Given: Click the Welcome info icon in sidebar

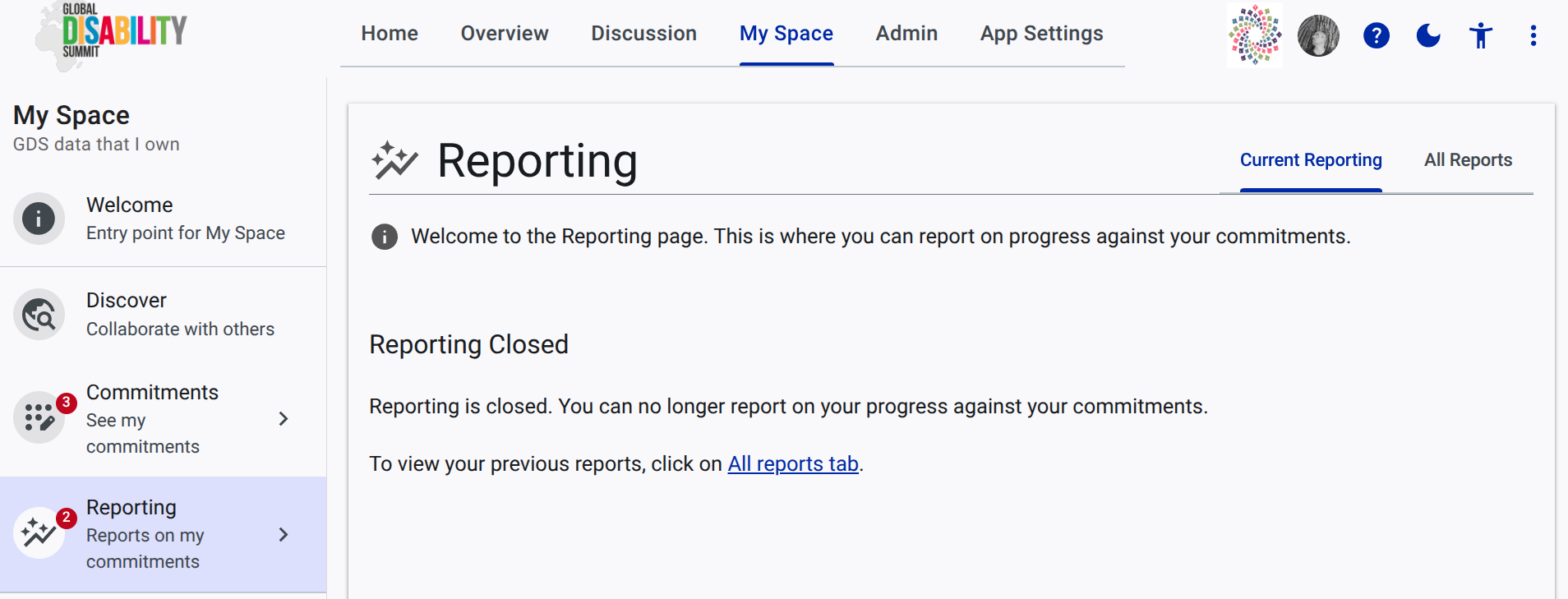Looking at the screenshot, I should click(x=39, y=219).
